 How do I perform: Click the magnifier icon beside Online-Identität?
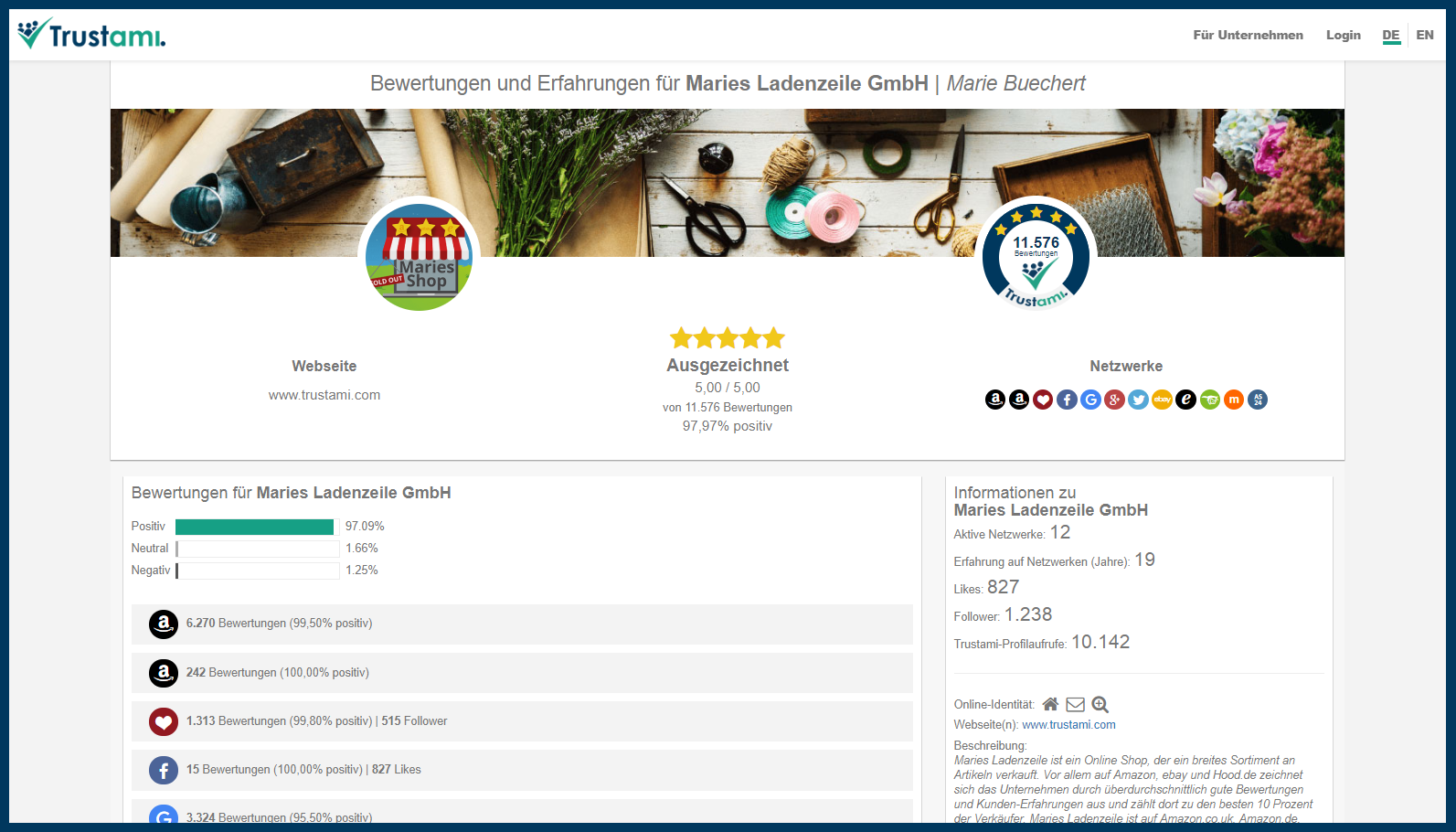[1100, 704]
